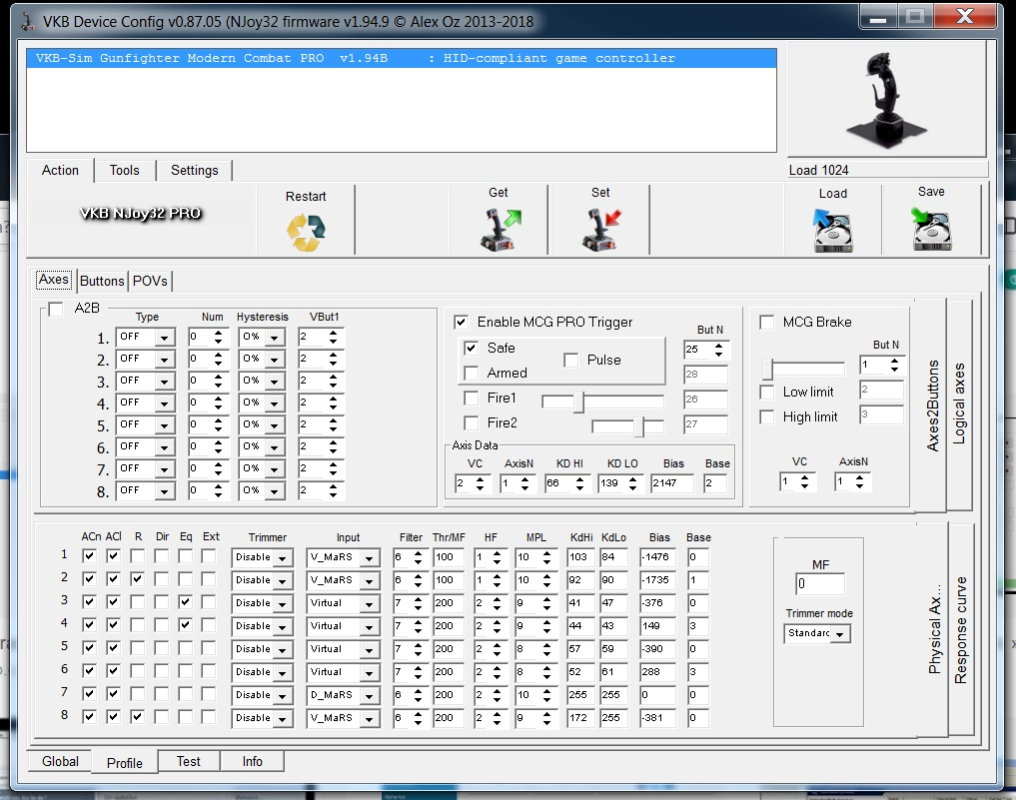Increase trigger VC value with up arrow
Image resolution: width=1016 pixels, height=800 pixels.
(x=480, y=479)
